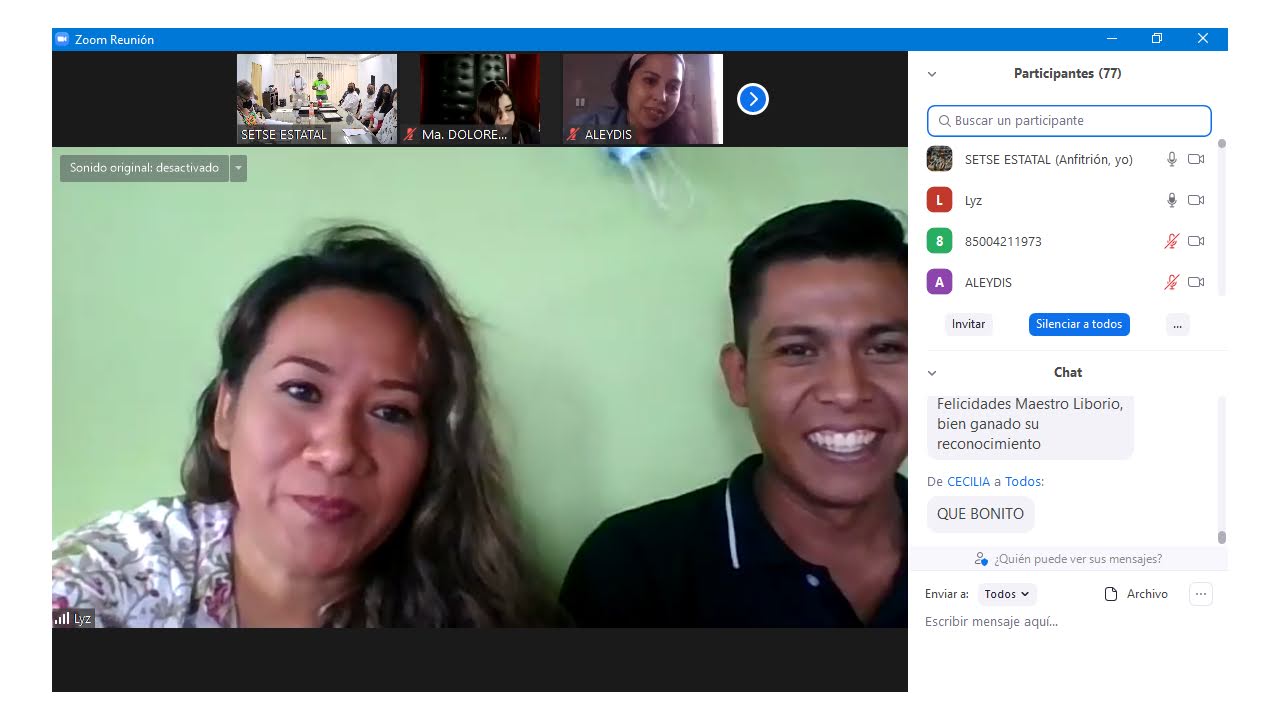The image size is (1280, 720).
Task: Click Sonido original: desactivado button
Action: [x=144, y=168]
